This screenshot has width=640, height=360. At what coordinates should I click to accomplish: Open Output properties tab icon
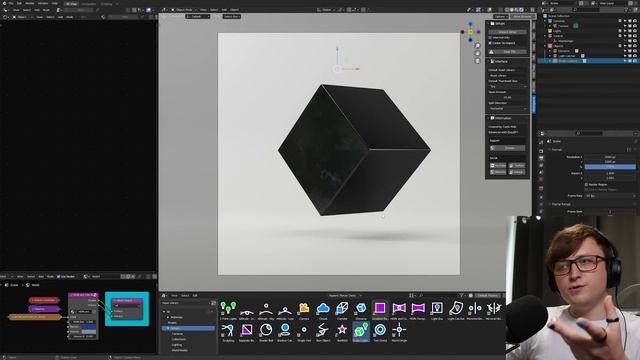click(541, 158)
